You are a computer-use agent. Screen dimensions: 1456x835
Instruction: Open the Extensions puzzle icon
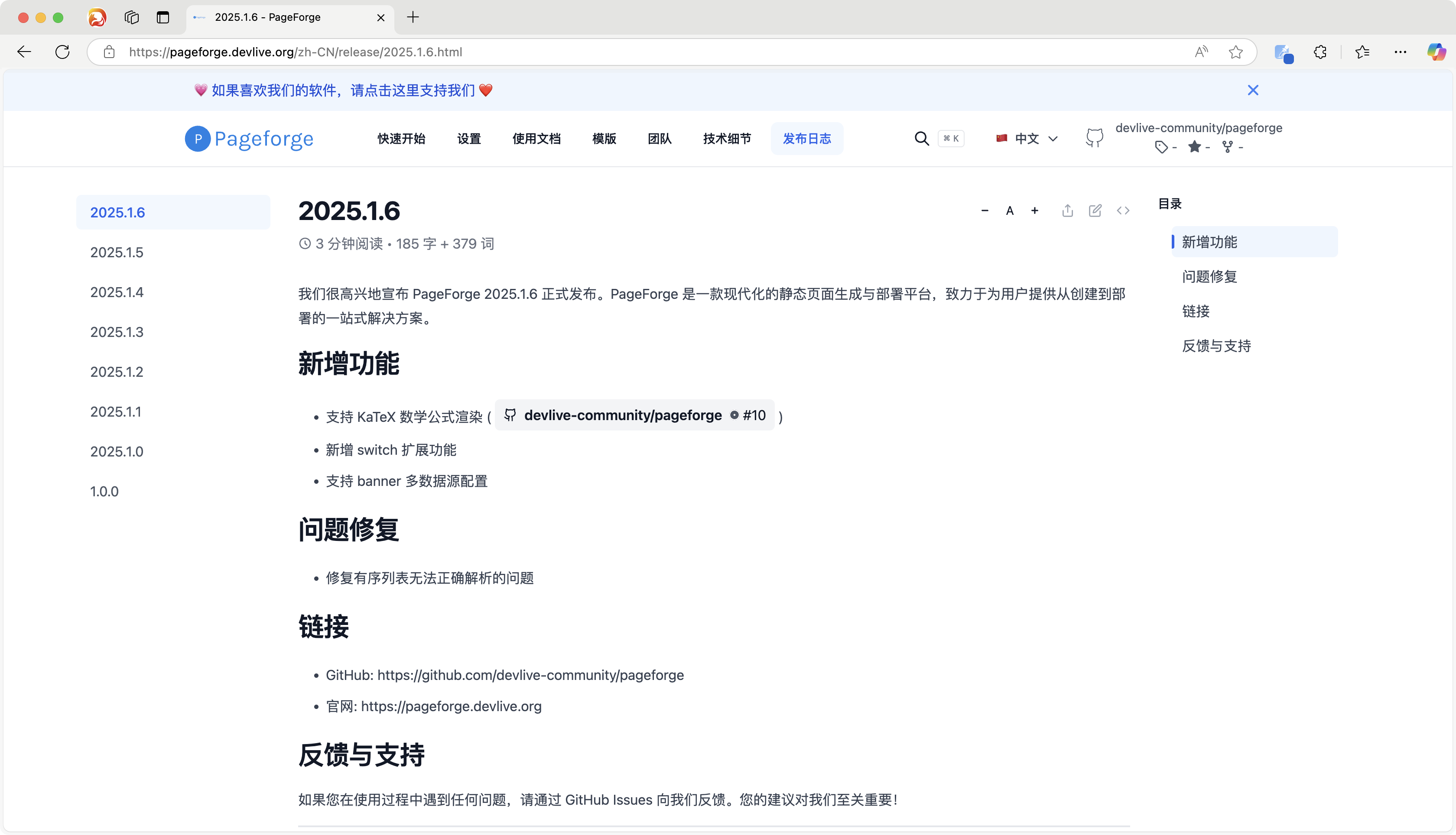point(1320,52)
